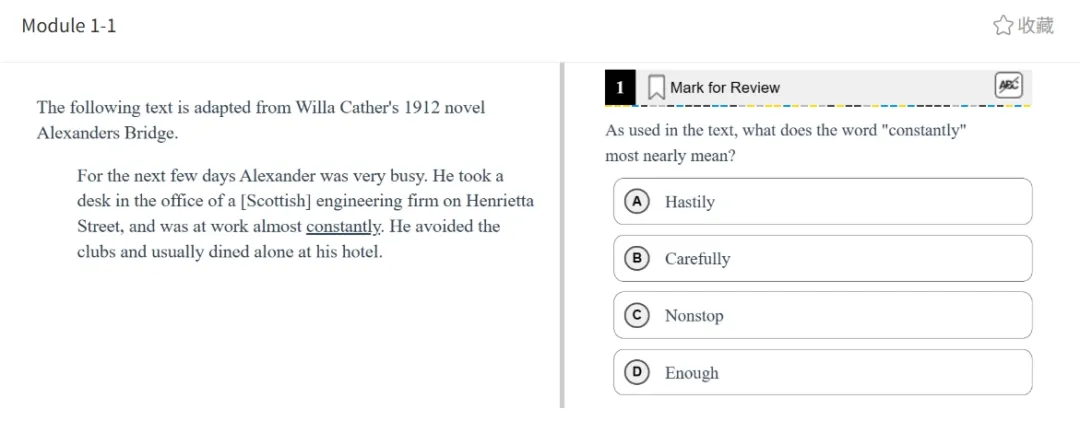Pick the answer text "Enough"
Screen dimensions: 1080x421
pos(691,373)
